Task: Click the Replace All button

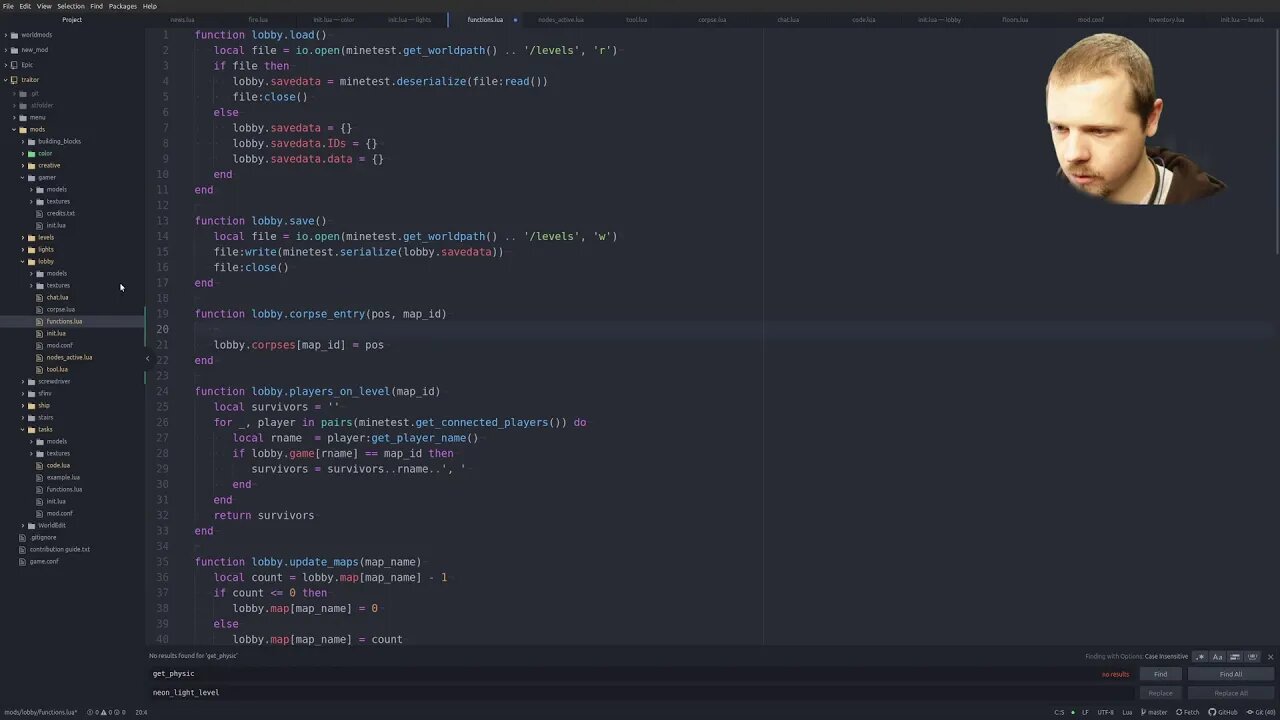Action: [x=1230, y=693]
